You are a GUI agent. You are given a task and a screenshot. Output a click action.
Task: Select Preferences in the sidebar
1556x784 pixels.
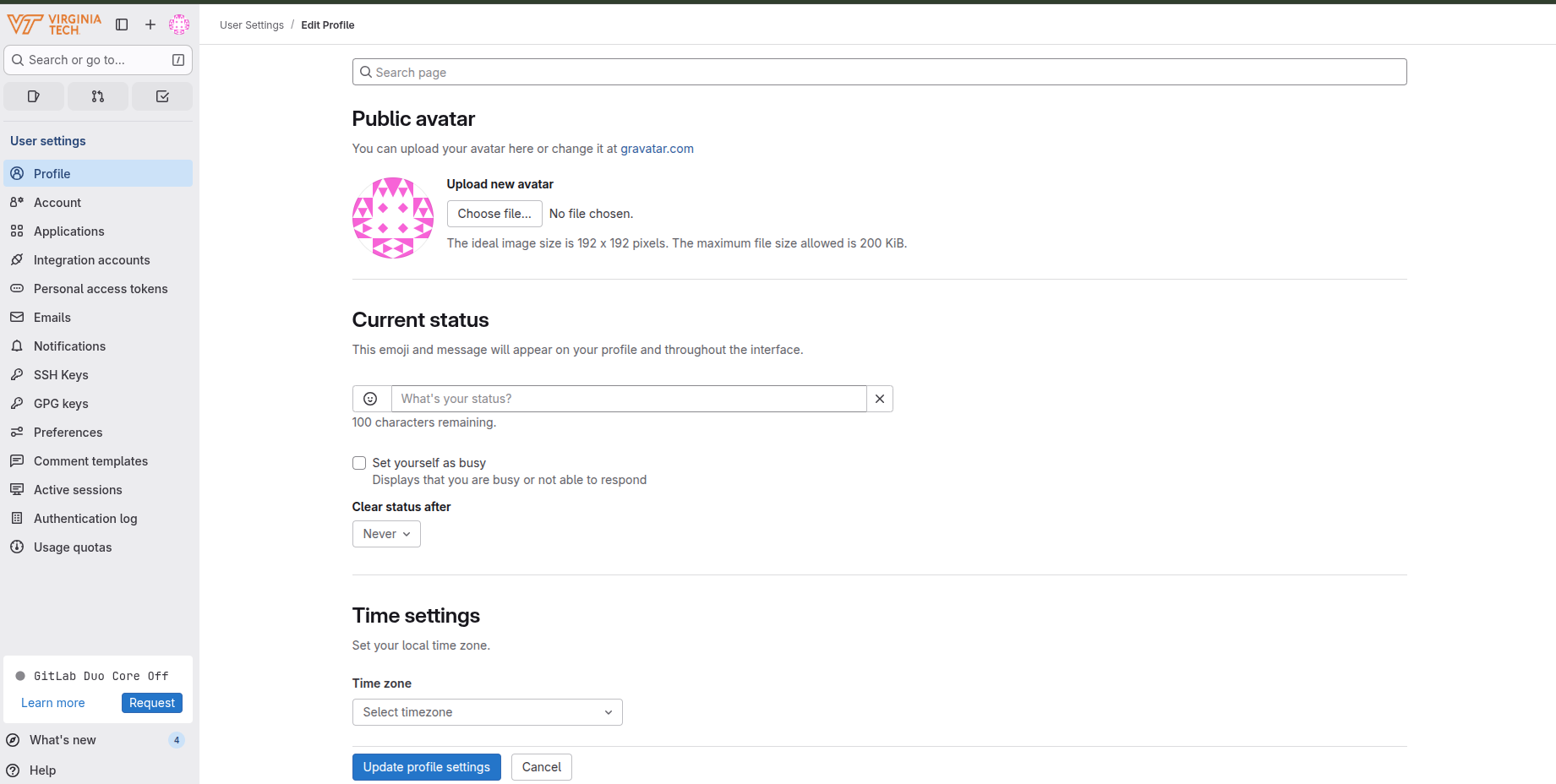(x=68, y=433)
